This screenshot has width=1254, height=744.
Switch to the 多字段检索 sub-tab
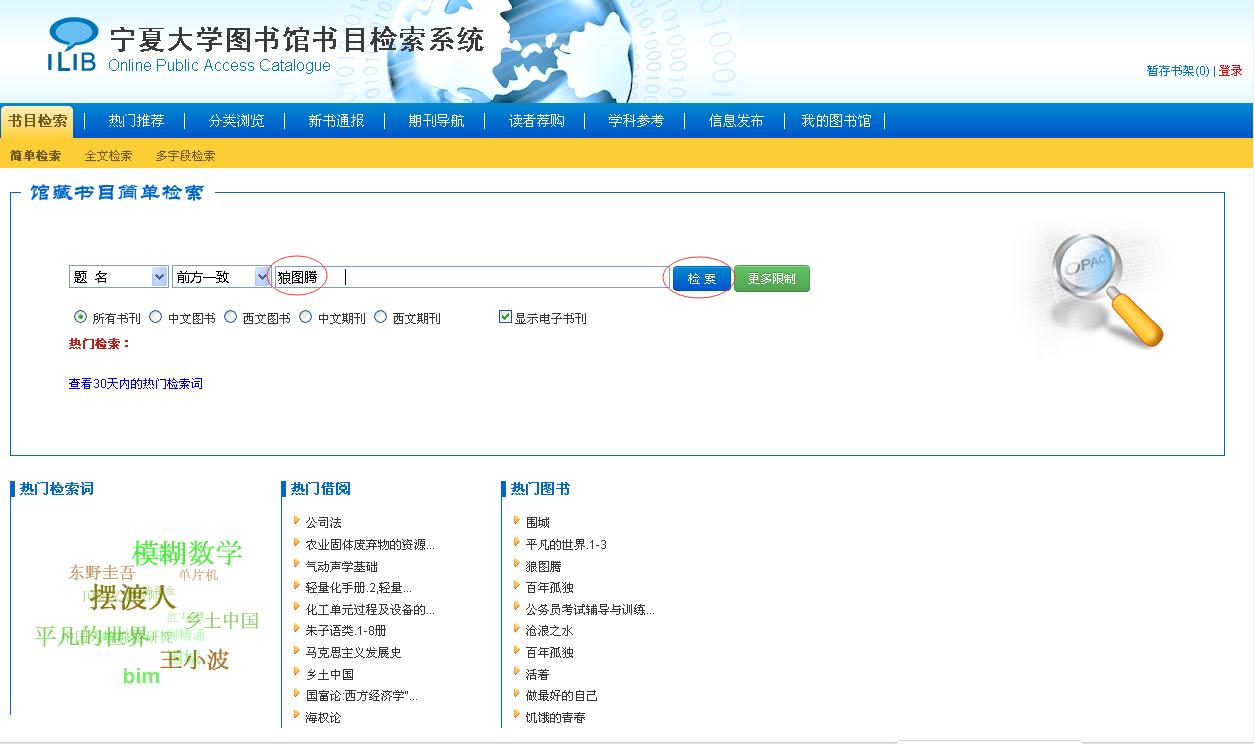coord(185,156)
